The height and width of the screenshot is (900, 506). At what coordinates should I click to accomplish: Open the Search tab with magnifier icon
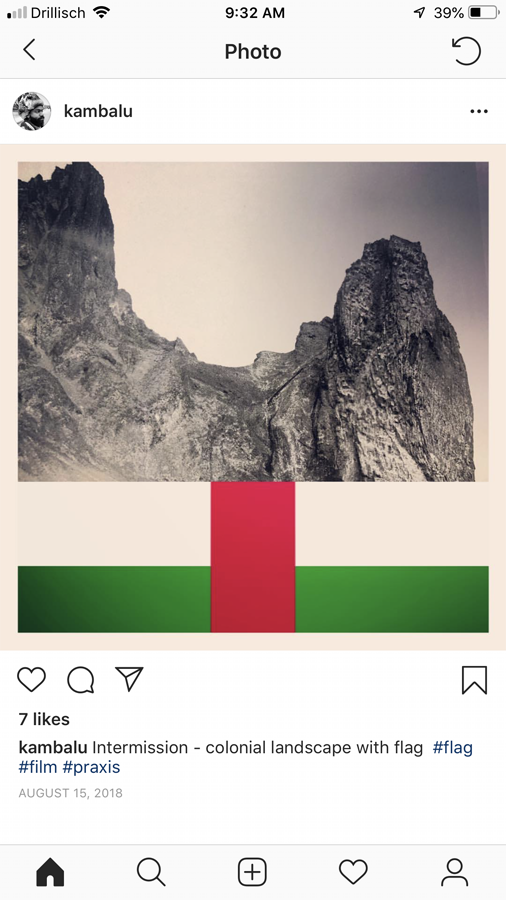151,872
